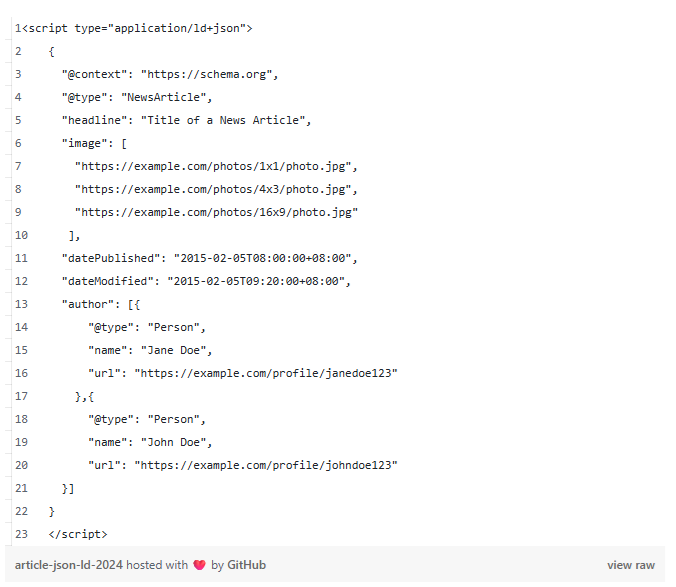Click the datePublished timestamp value

pos(265,258)
